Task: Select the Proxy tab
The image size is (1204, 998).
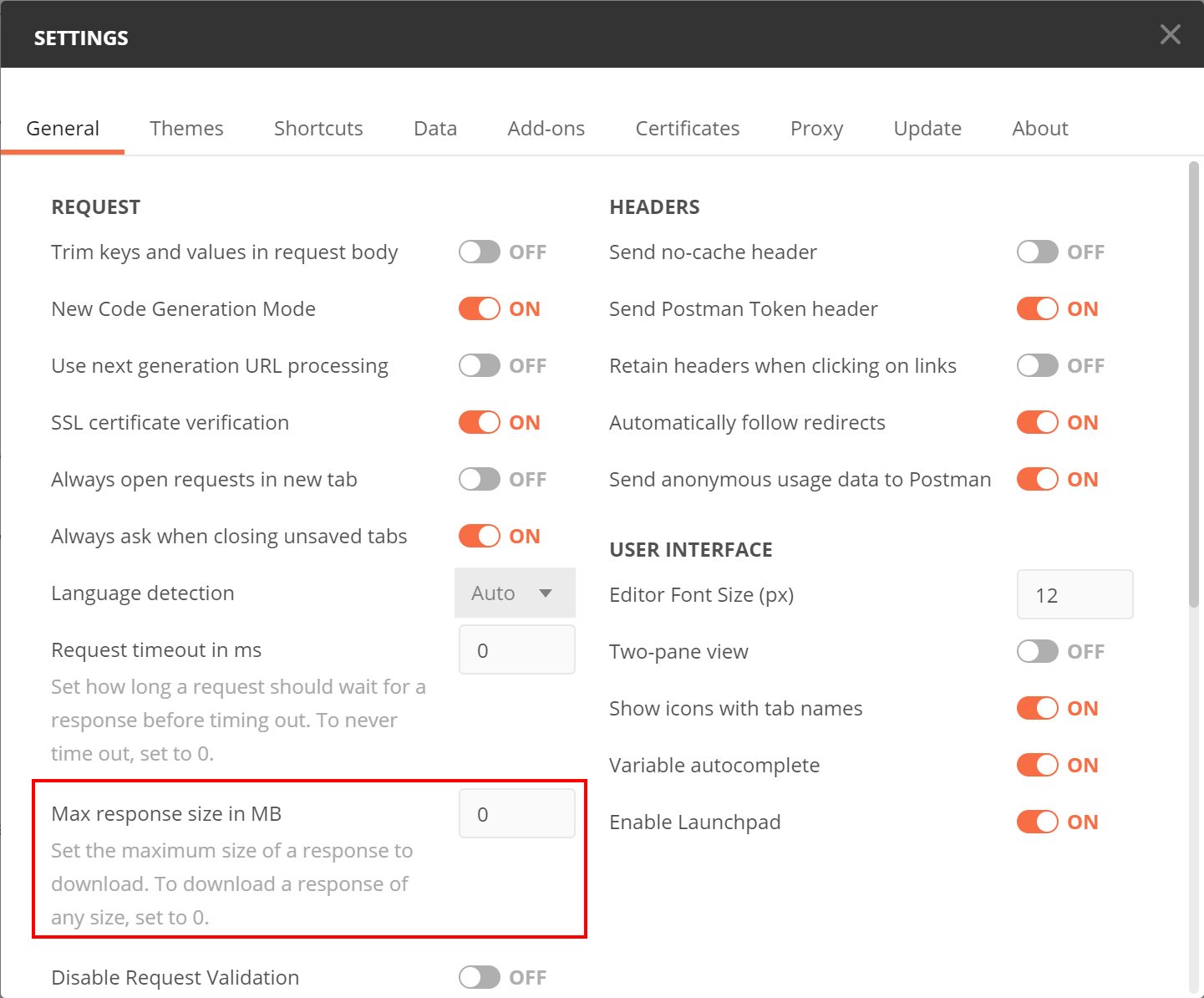Action: [x=816, y=129]
